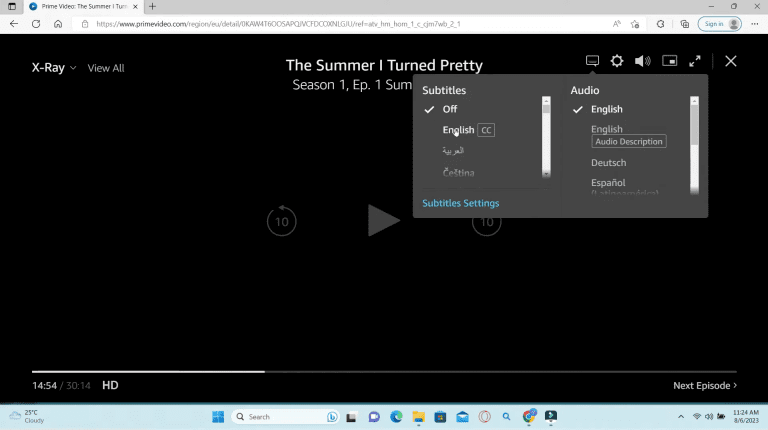Close the video player
768x430 pixels.
coord(731,61)
